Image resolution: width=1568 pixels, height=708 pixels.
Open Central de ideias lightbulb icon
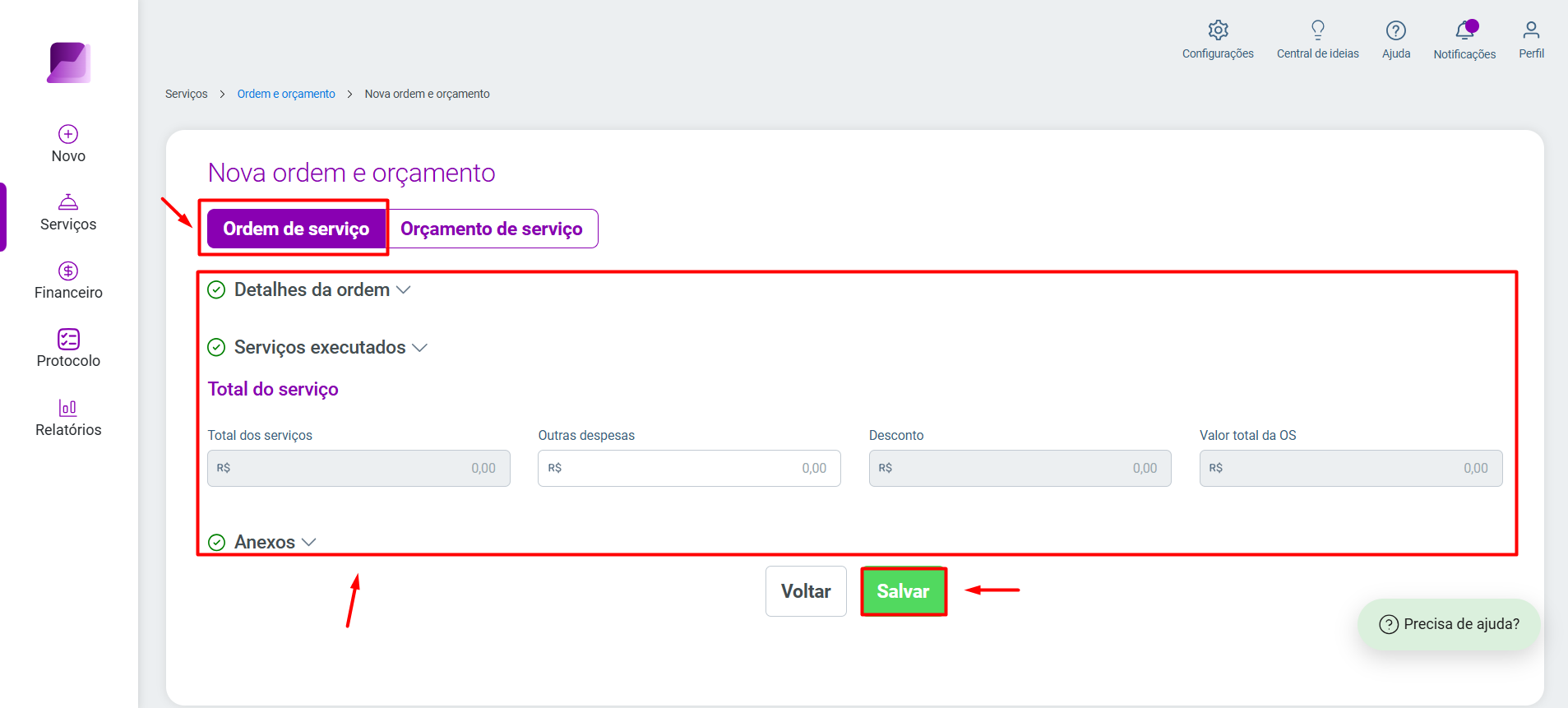(x=1318, y=30)
